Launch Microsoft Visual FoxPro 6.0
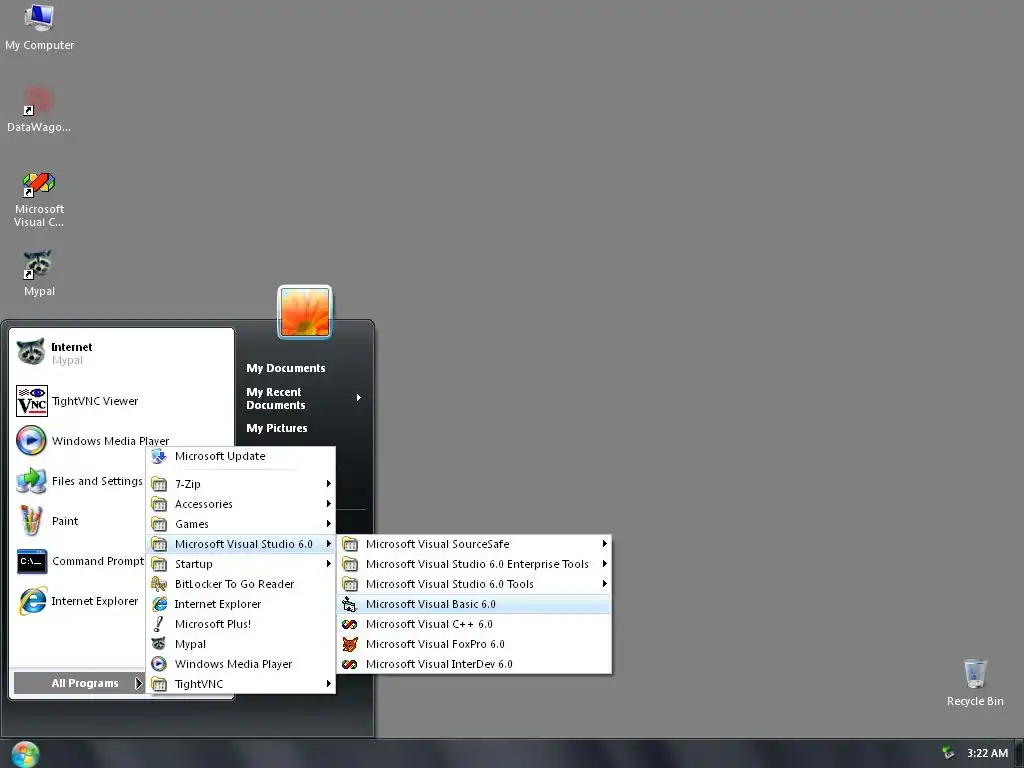The width and height of the screenshot is (1024, 768). coord(475,644)
